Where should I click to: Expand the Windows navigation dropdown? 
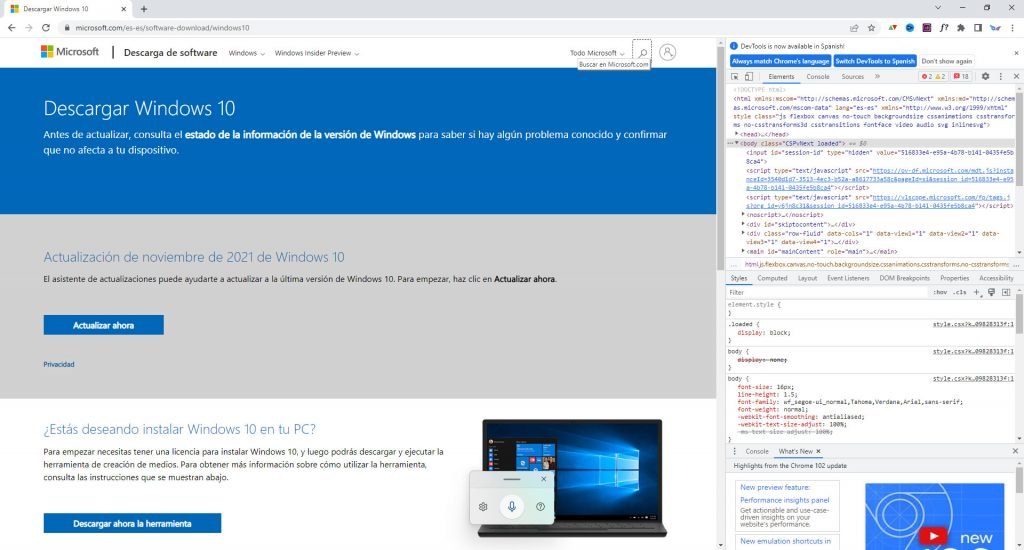pos(246,53)
